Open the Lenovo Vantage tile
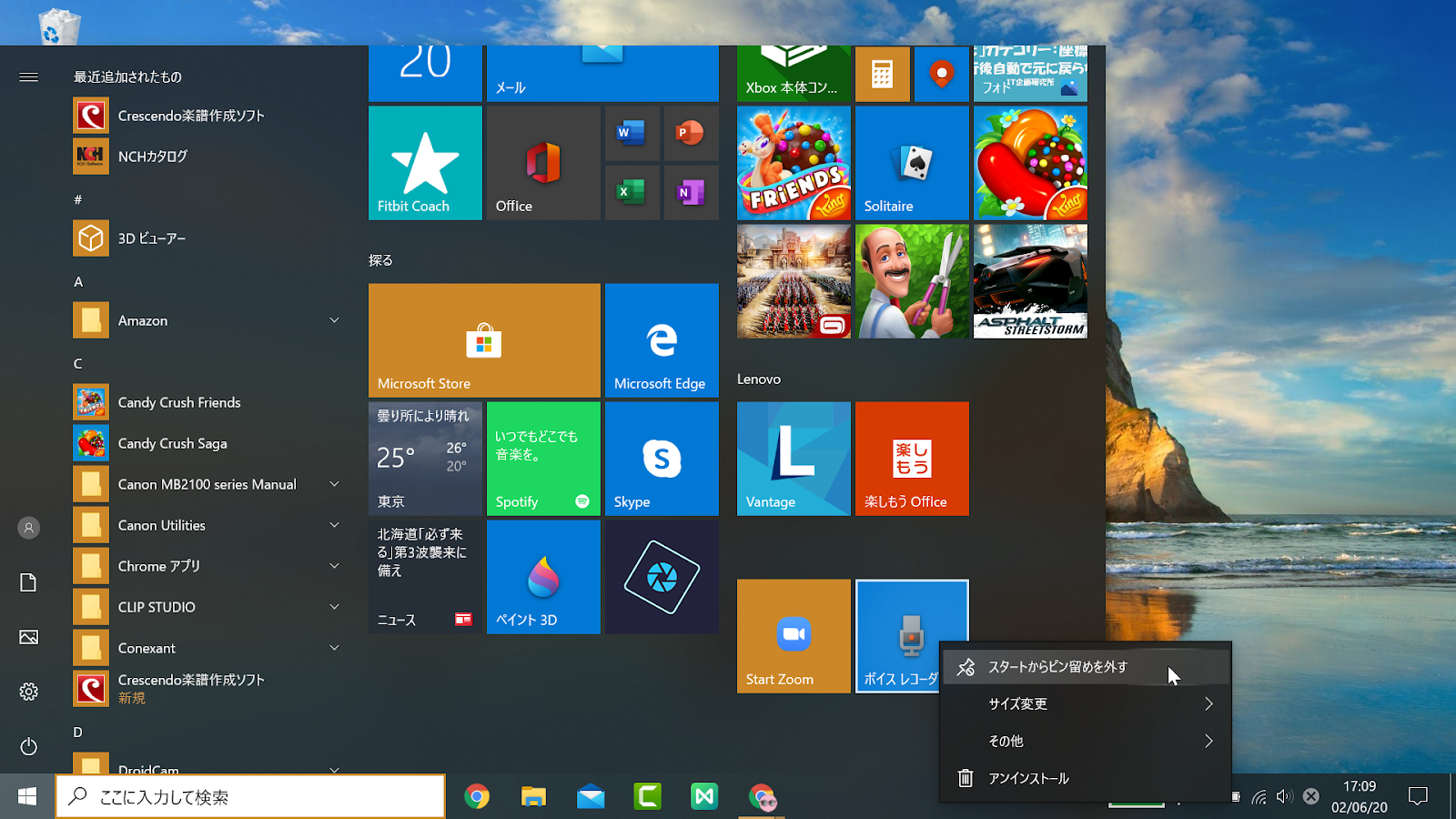1456x819 pixels. click(x=794, y=459)
